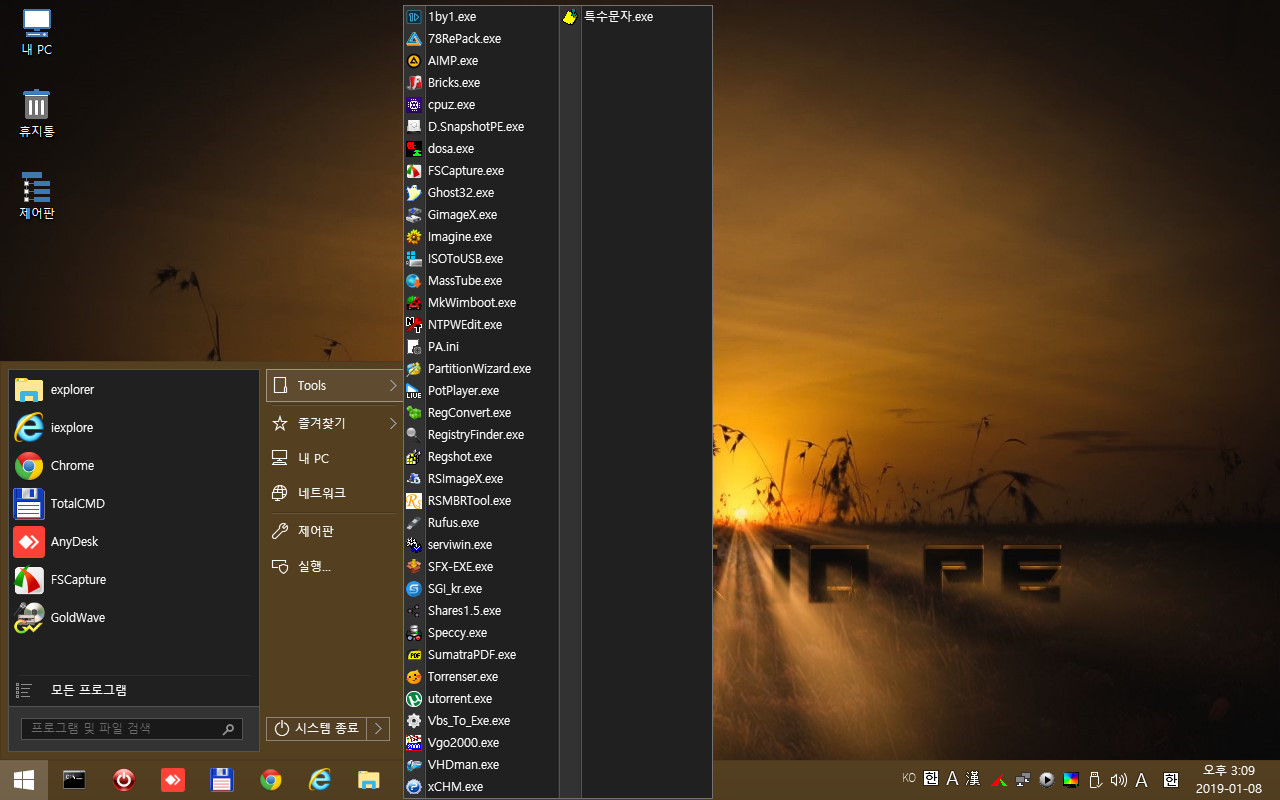The image size is (1280, 800).
Task: Open Tools submenu in start menu
Action: point(334,385)
